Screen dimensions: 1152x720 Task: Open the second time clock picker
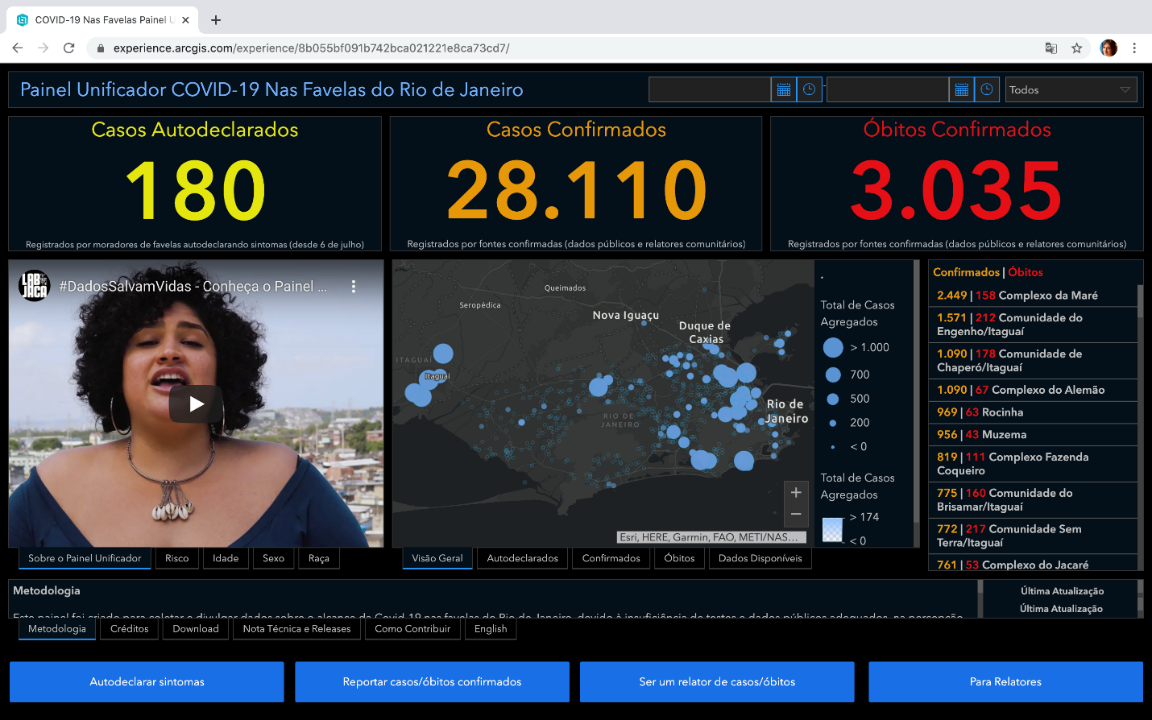pos(987,90)
